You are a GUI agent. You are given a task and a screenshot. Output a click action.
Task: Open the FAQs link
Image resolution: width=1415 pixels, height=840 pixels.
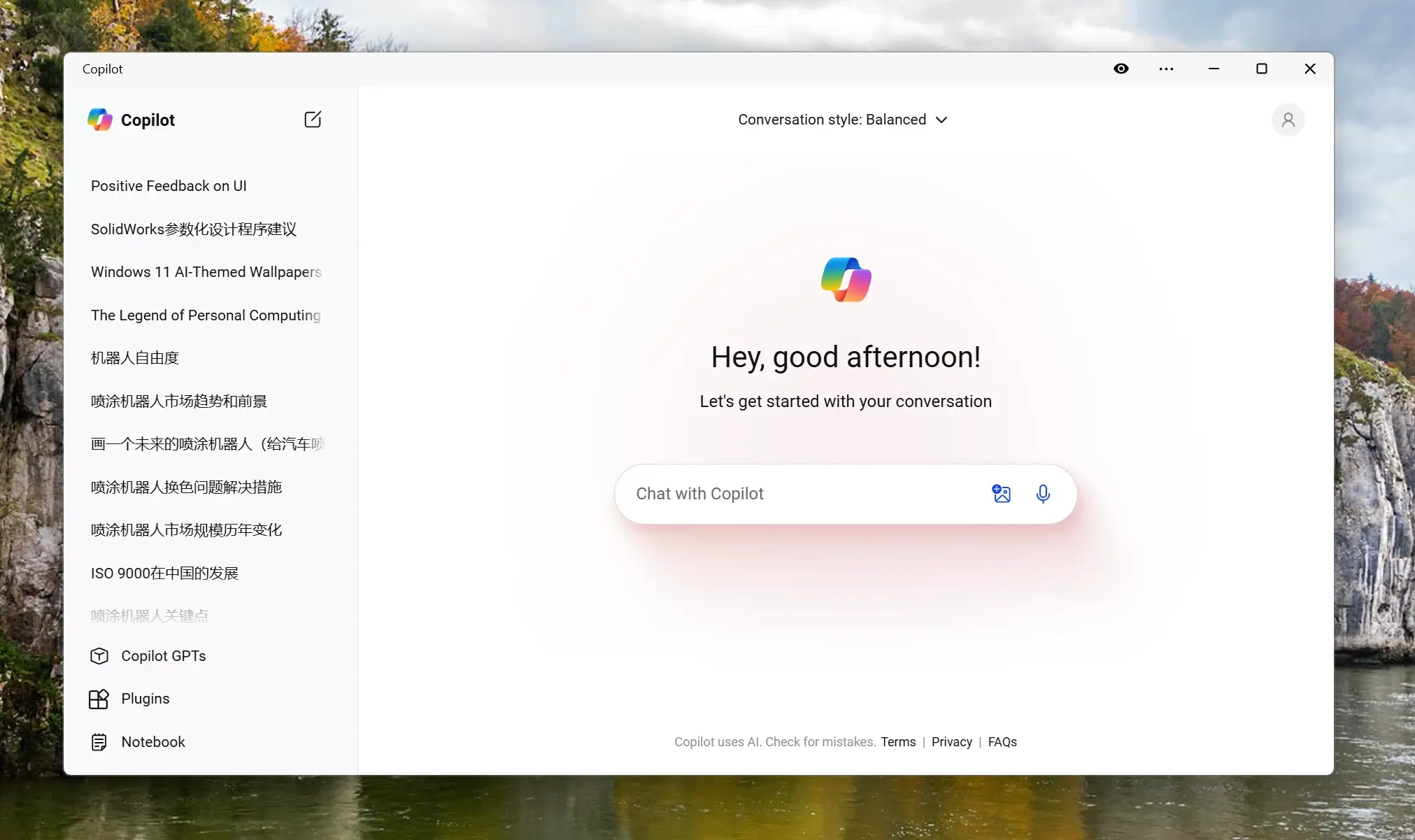coord(1002,742)
